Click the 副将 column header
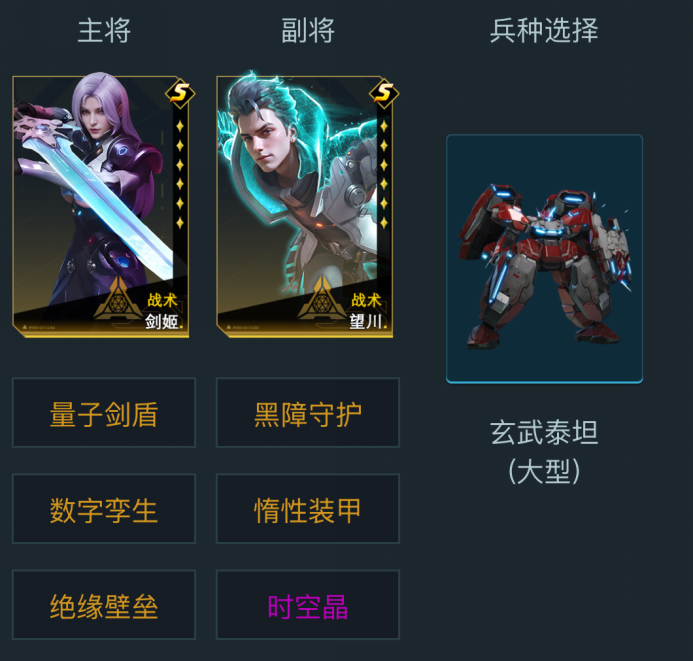 click(308, 30)
